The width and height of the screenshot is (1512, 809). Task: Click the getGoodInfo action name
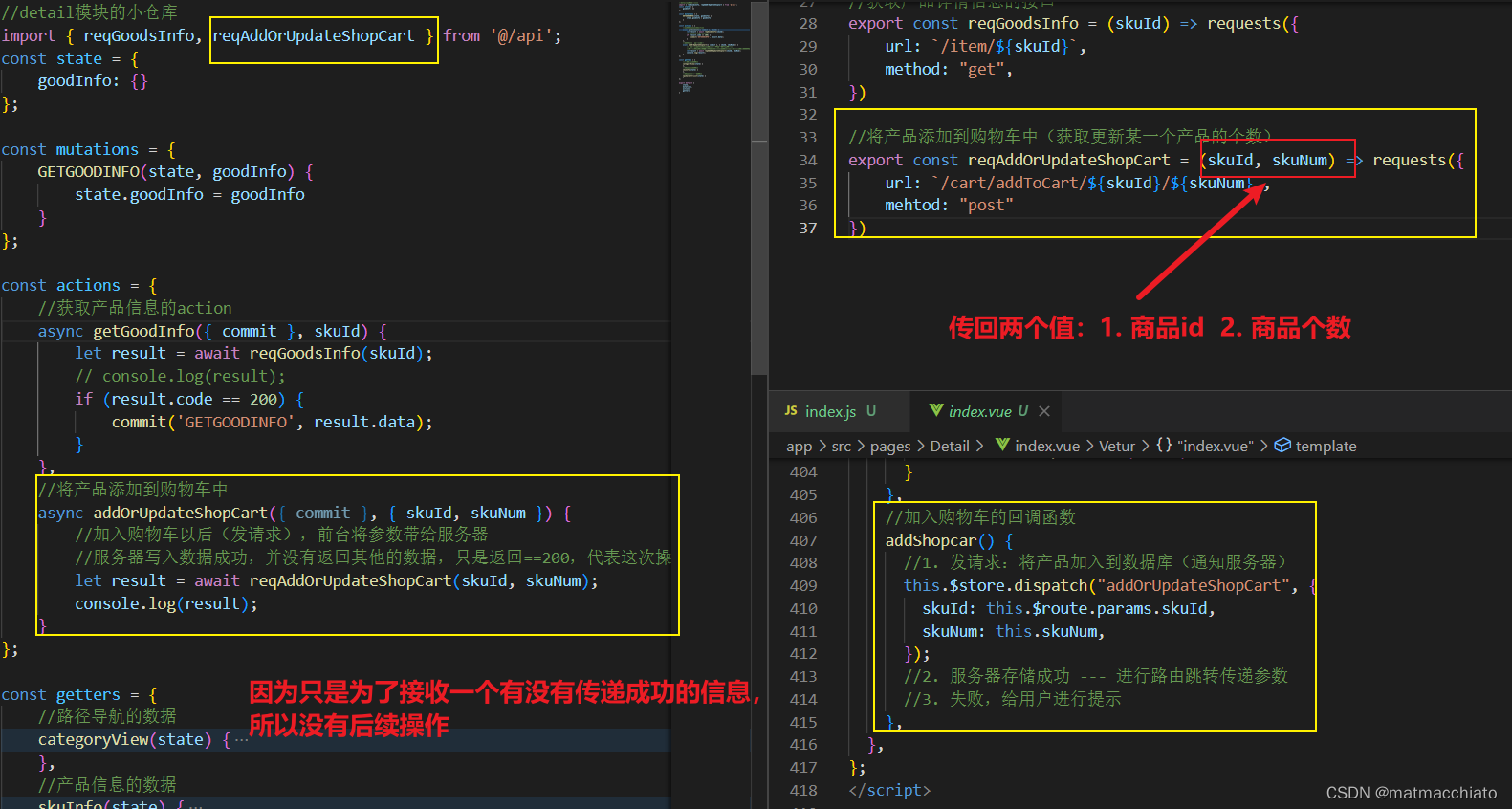click(143, 332)
